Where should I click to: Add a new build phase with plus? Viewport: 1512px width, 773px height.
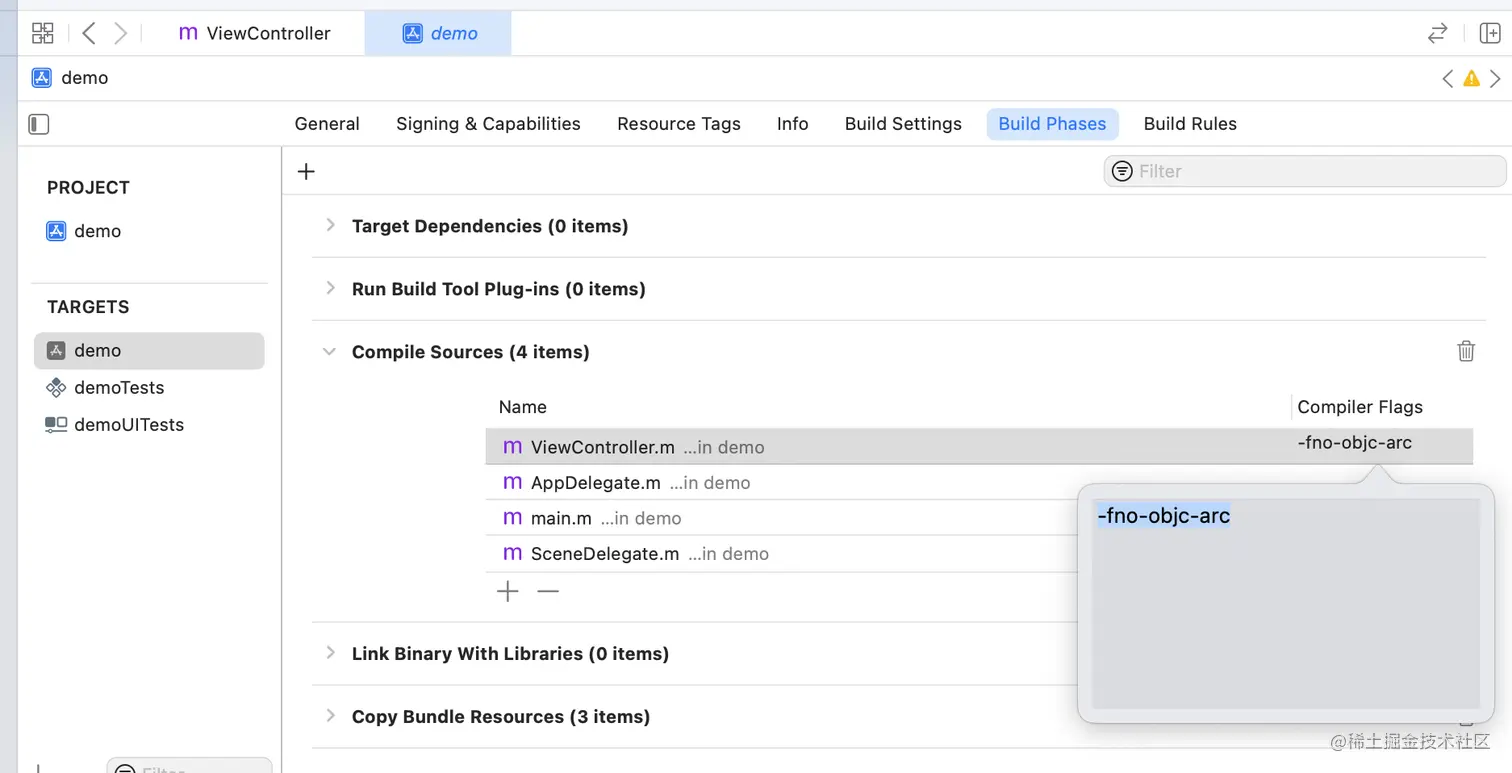click(306, 171)
